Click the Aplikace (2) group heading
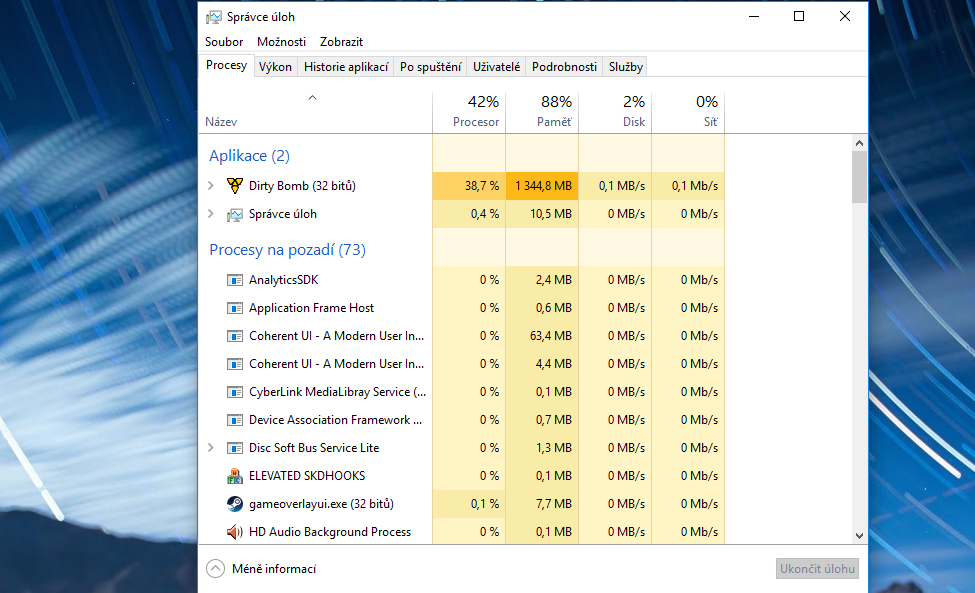Viewport: 975px width, 593px height. pos(249,155)
